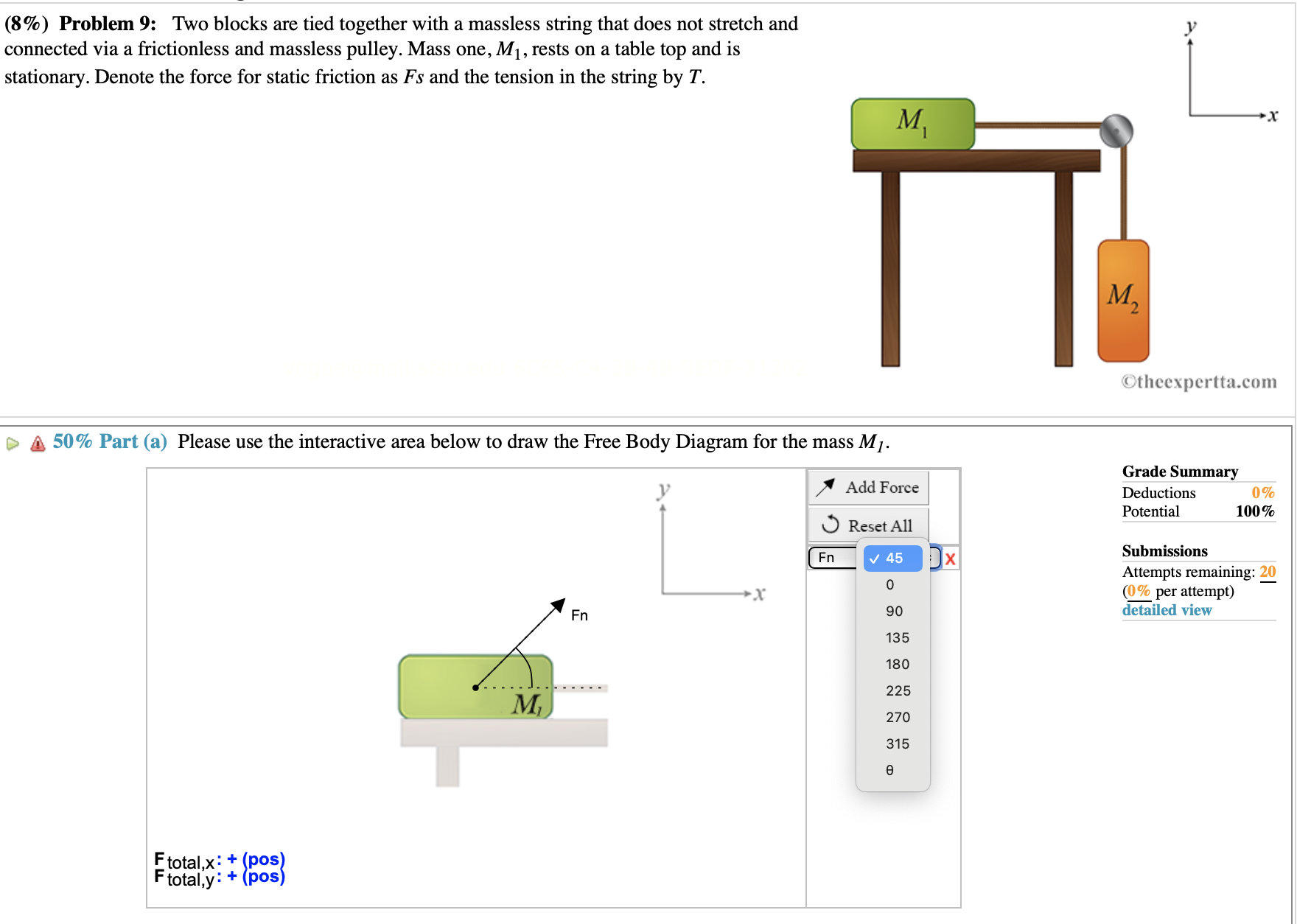Screen dimensions: 1297x924
Task: Click the force origin dot on M1
Action: 475,687
